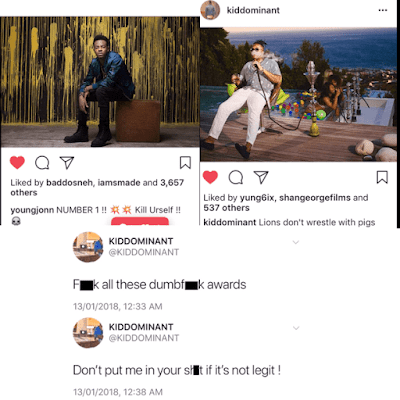Open the photo of man sitting by yellow wall
Viewport: 400px width, 400px height.
tap(100, 82)
